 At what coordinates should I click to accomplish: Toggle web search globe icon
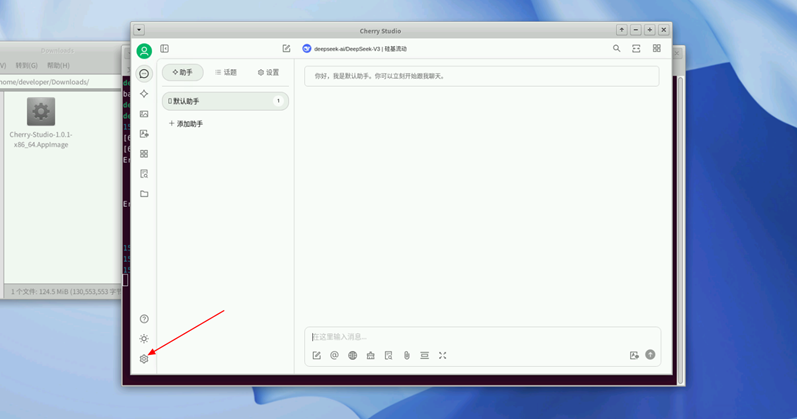[x=352, y=355]
